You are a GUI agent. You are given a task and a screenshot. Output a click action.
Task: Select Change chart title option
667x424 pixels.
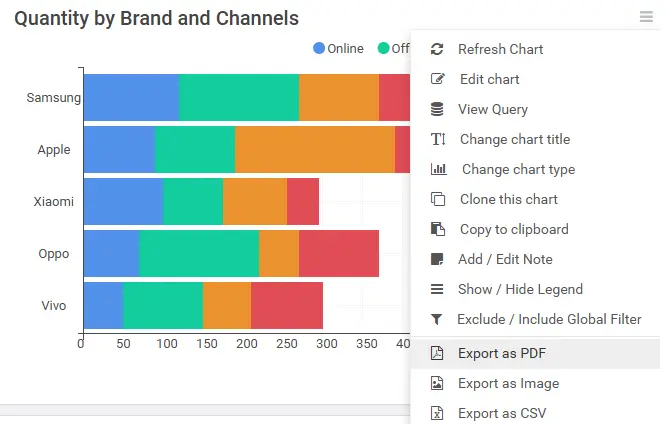point(535,139)
